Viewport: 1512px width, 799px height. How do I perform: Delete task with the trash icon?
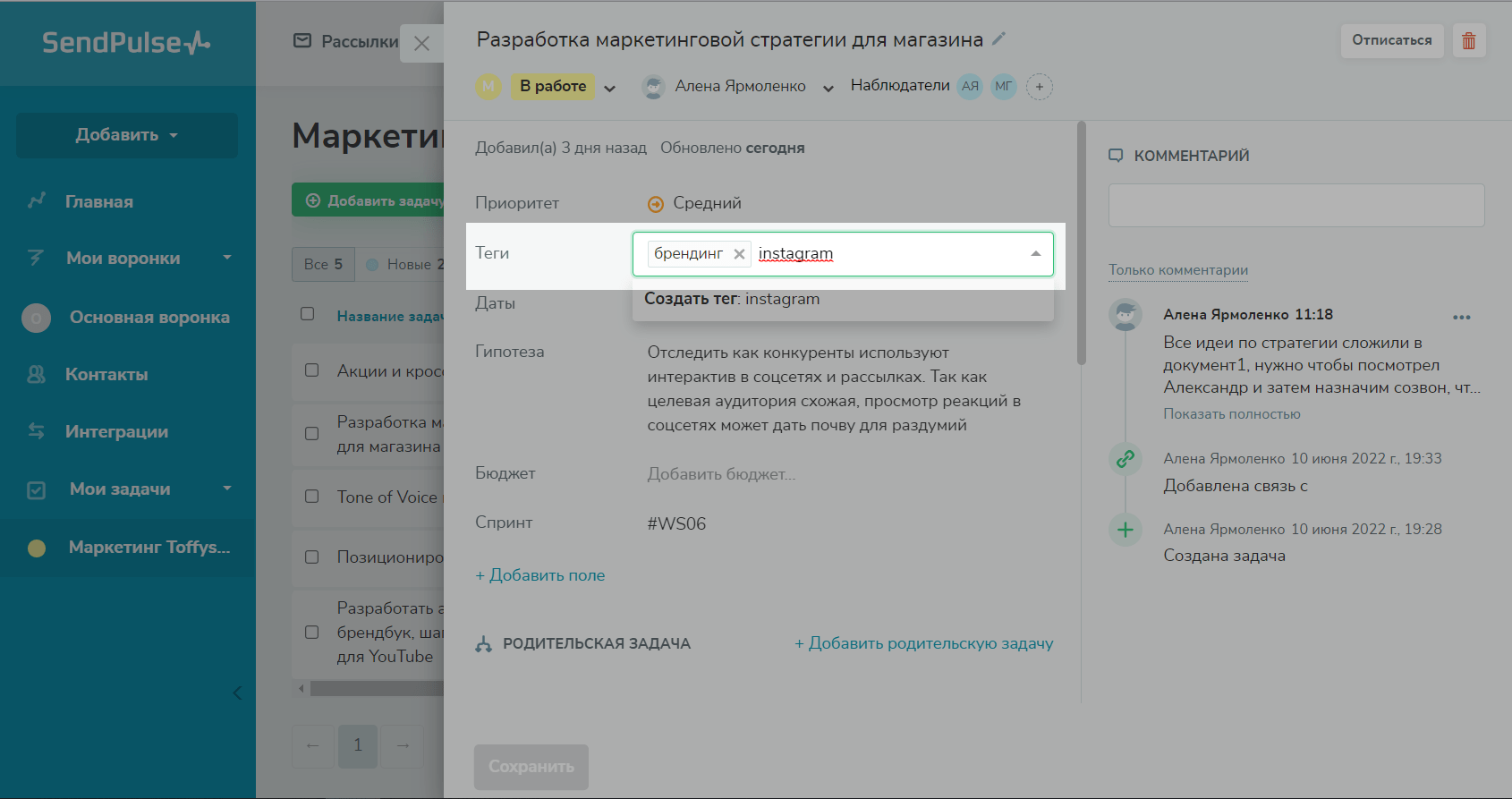(1469, 41)
